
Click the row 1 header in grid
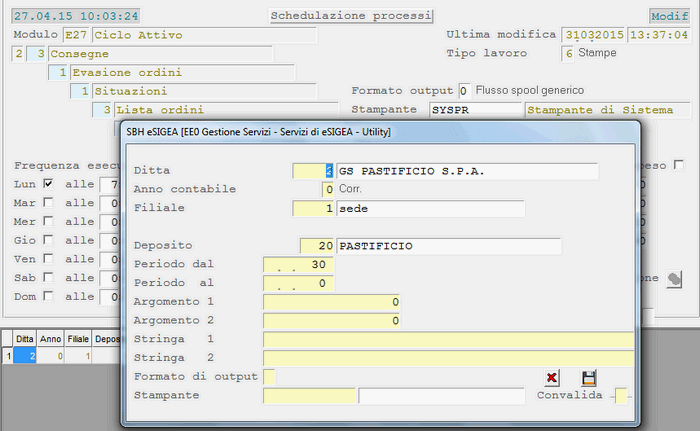coord(8,356)
